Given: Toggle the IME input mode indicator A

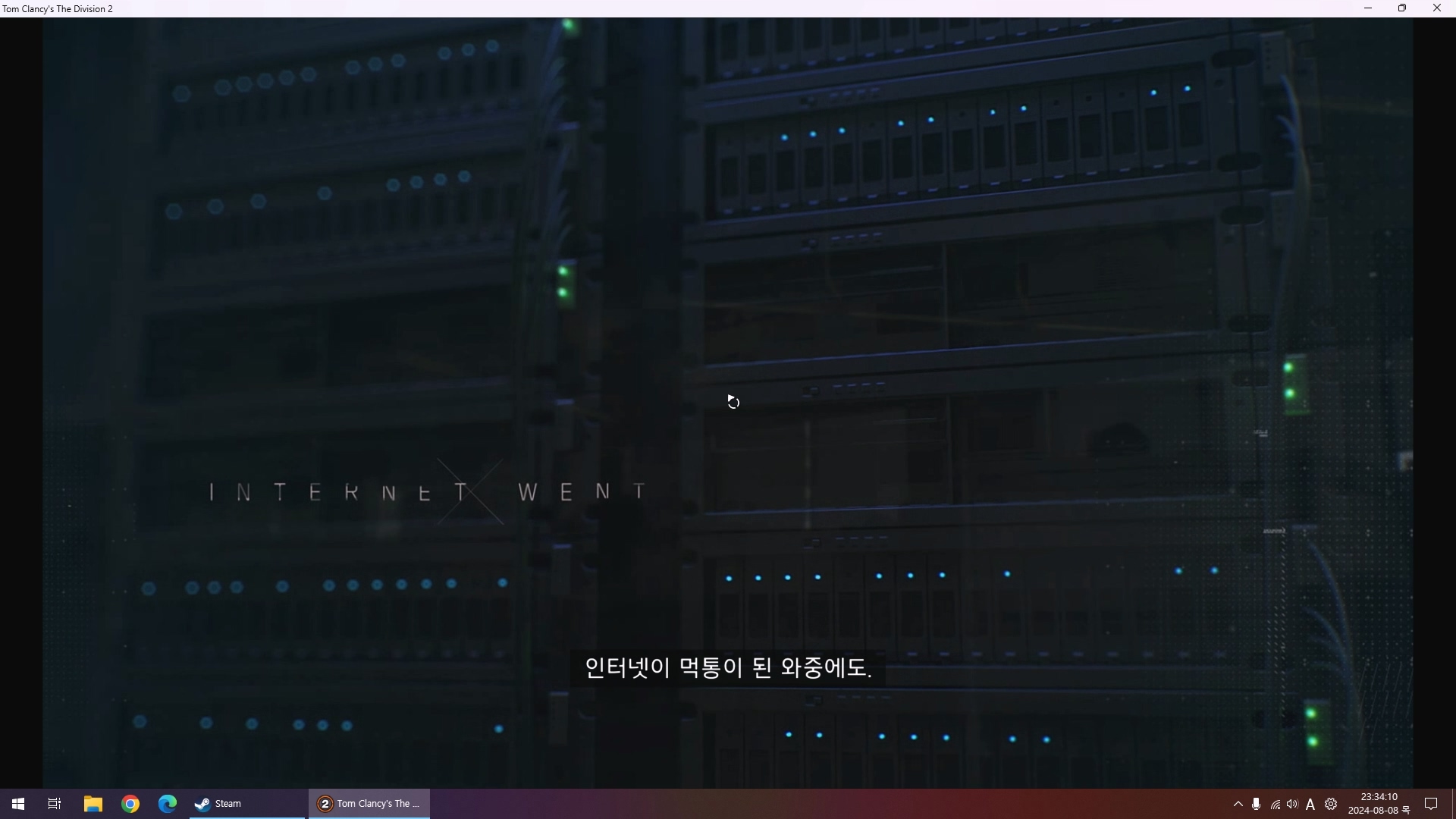Looking at the screenshot, I should pos(1310,805).
